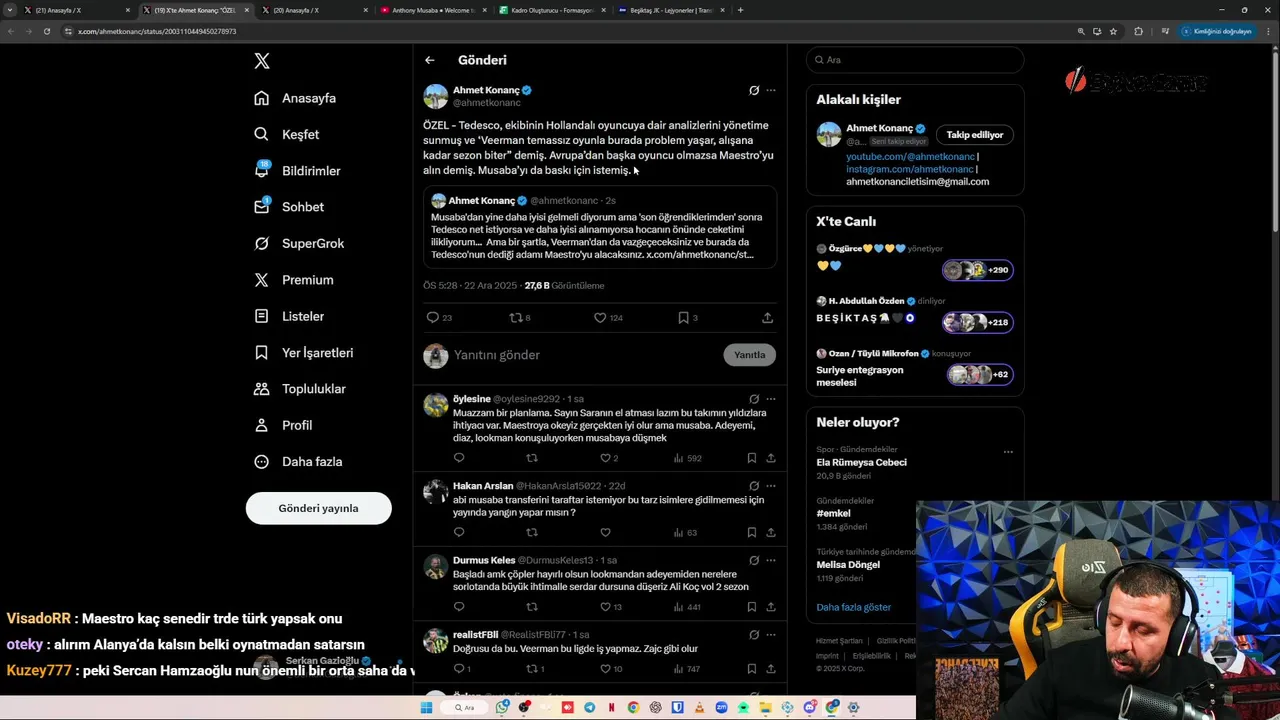1280x720 pixels.
Task: Open Anasayfa from the sidebar
Action: (295, 98)
